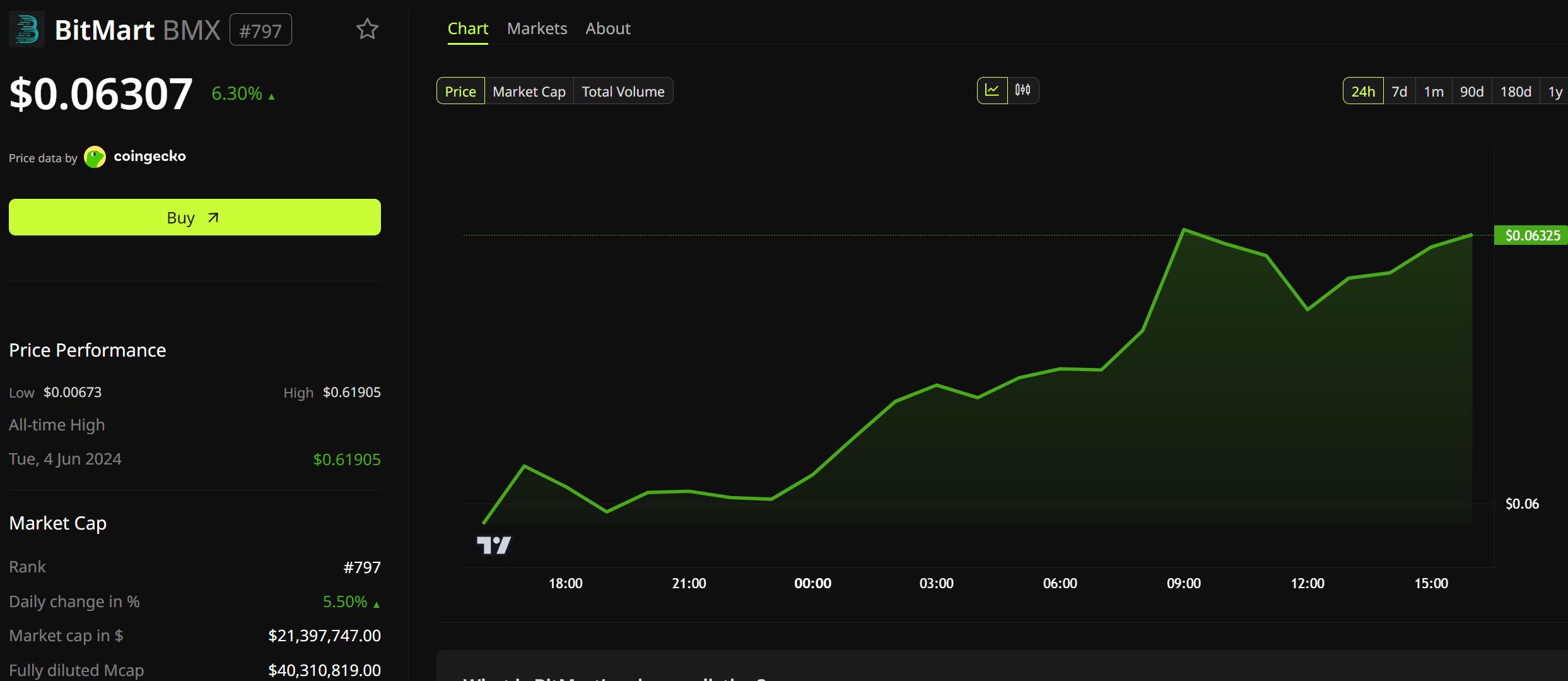Click the Price Performance heading
This screenshot has height=681, width=1568.
coord(88,350)
